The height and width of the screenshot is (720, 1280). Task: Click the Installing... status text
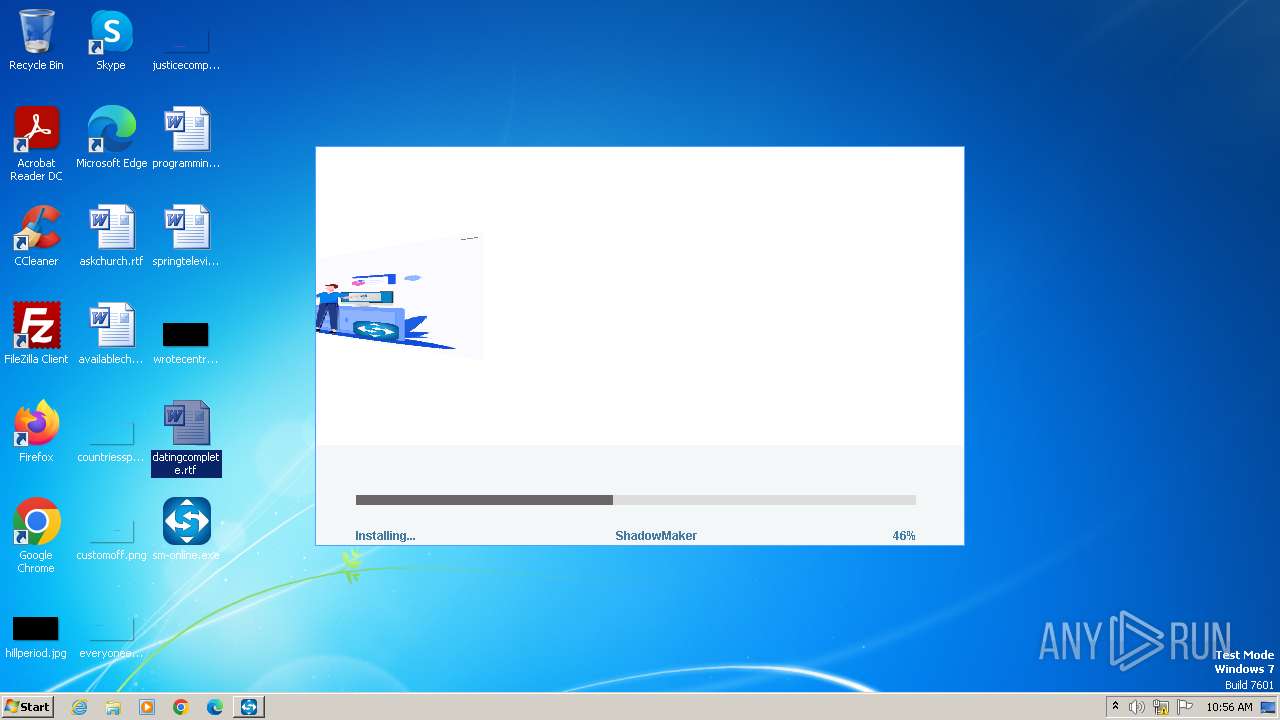[385, 536]
